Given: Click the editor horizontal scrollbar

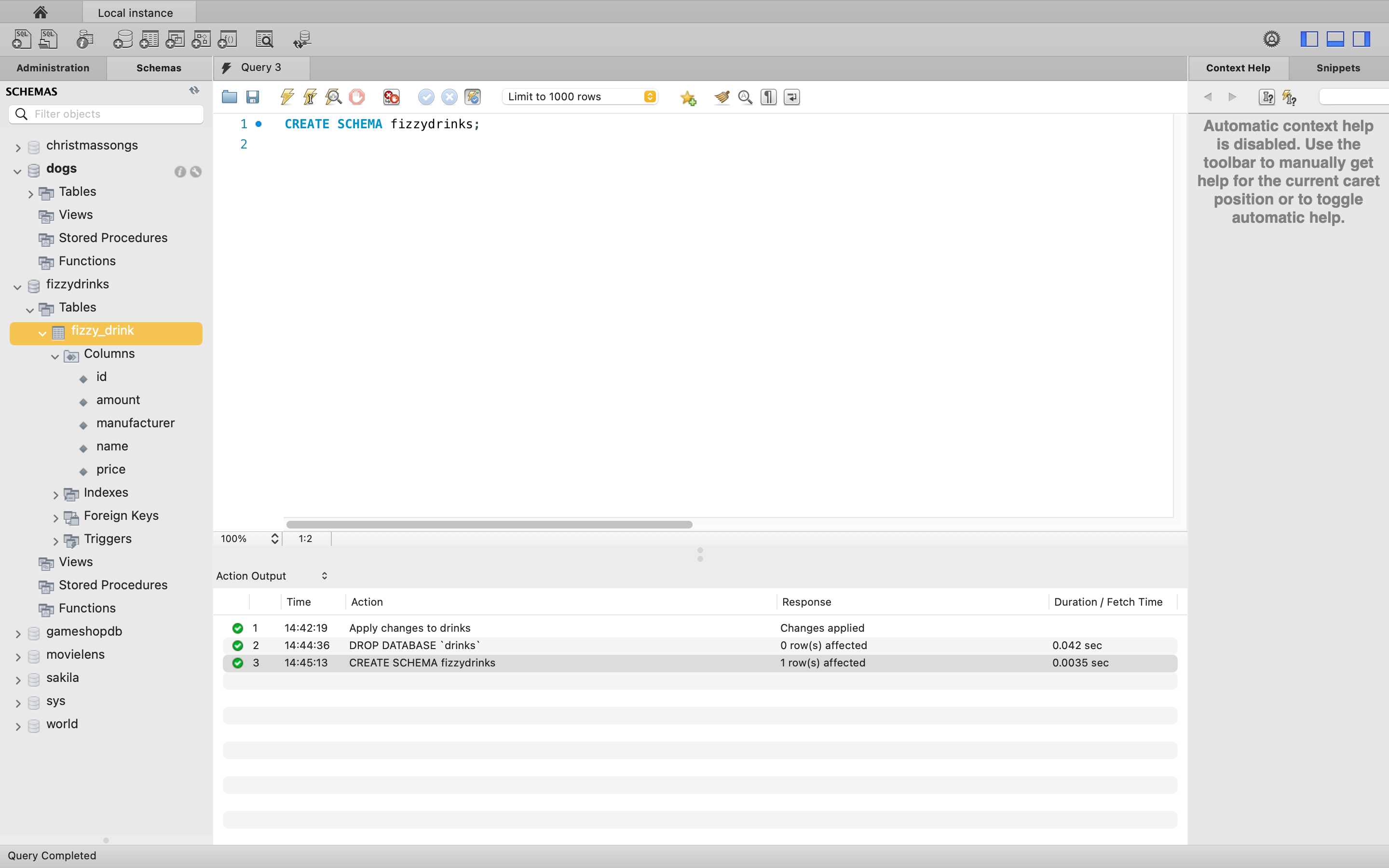Looking at the screenshot, I should tap(489, 524).
